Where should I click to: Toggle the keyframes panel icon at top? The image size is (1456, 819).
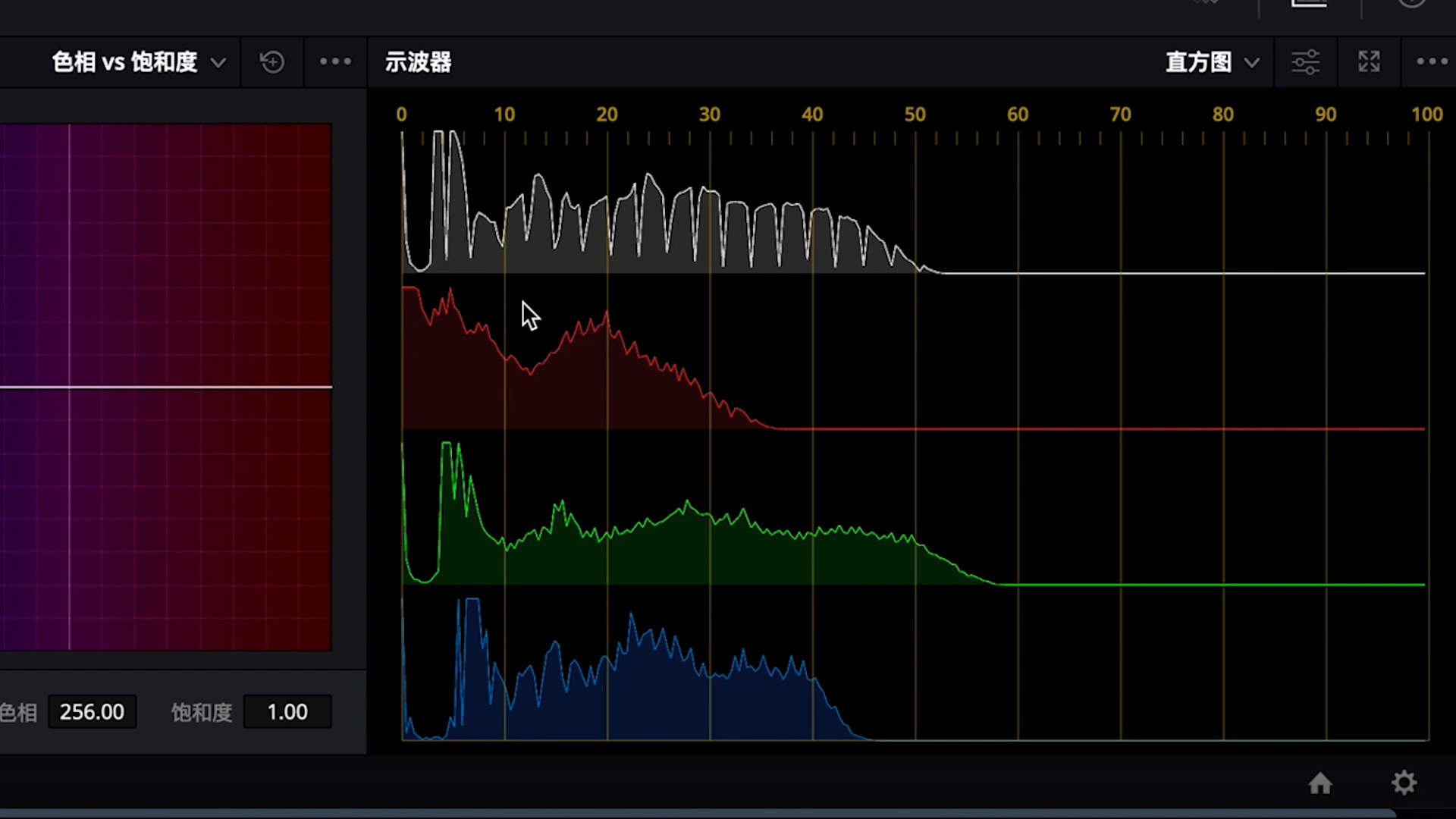click(1206, 3)
